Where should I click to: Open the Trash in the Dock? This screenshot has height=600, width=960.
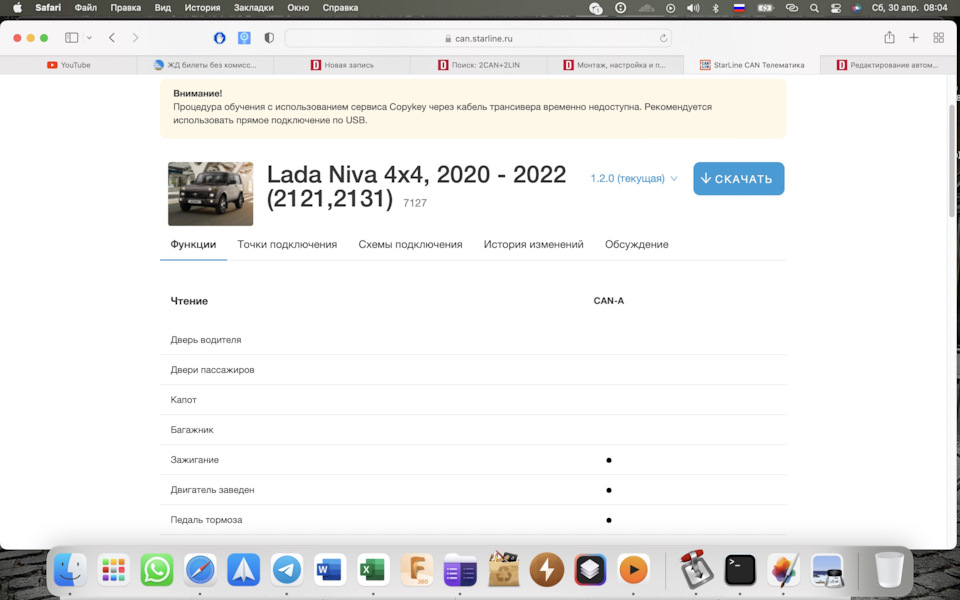coord(888,569)
